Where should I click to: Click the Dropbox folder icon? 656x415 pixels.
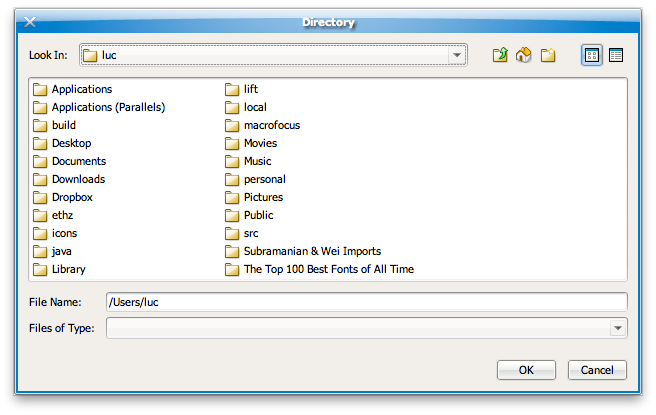[x=40, y=197]
